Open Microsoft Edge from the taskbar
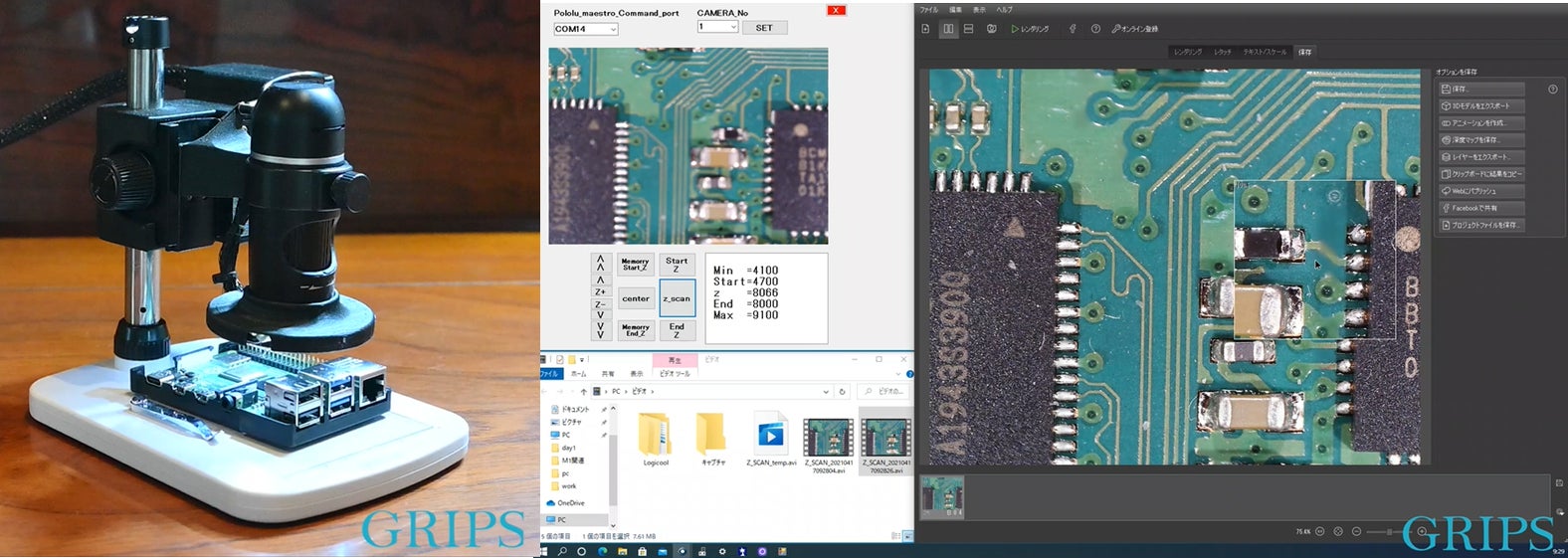The height and width of the screenshot is (558, 1568). [x=603, y=551]
